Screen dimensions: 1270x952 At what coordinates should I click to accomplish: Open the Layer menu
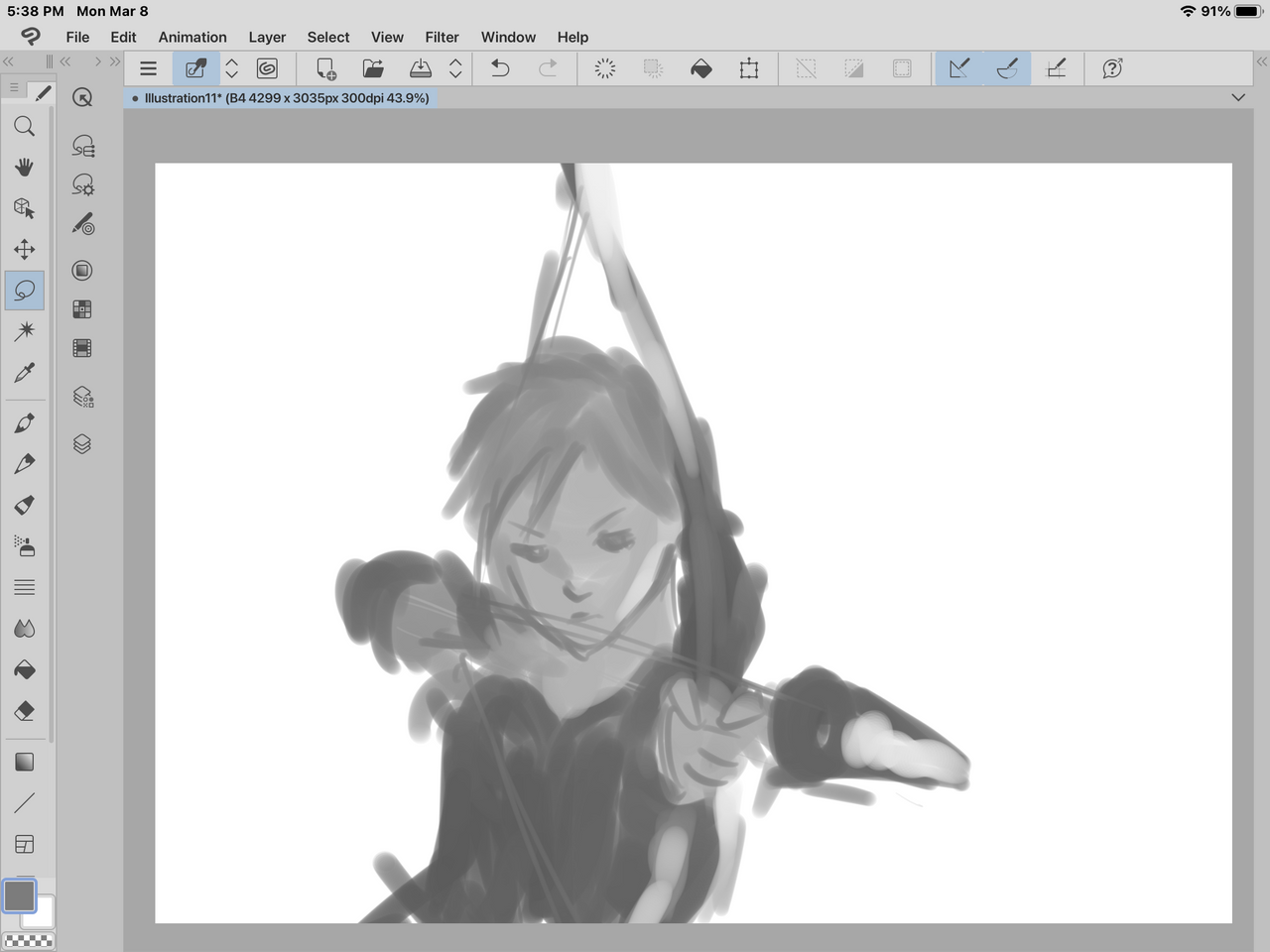[x=267, y=37]
